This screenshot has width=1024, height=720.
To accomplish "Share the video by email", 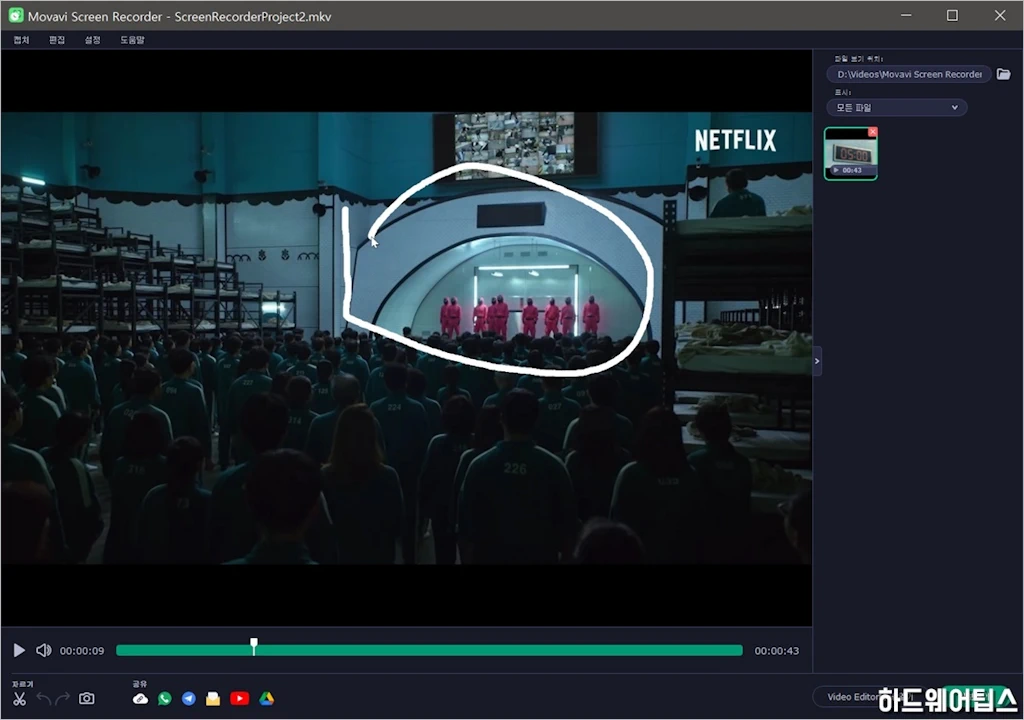I will point(213,698).
